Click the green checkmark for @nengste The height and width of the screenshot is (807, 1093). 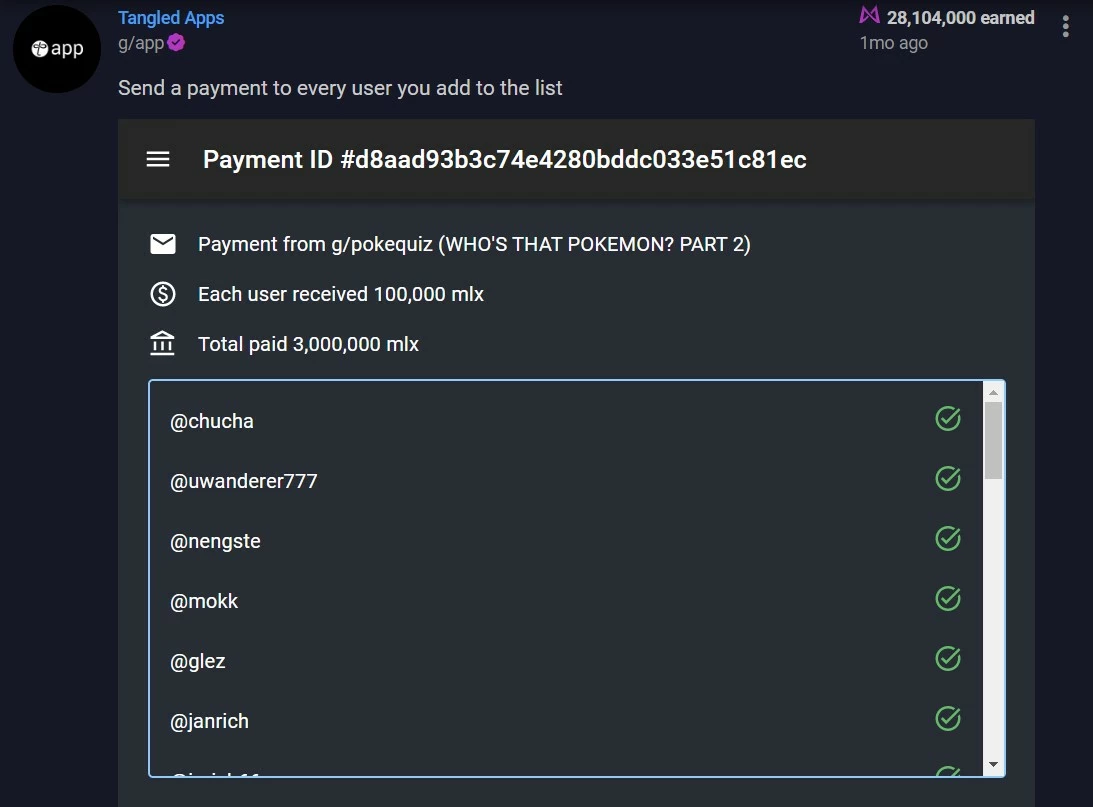click(x=948, y=539)
